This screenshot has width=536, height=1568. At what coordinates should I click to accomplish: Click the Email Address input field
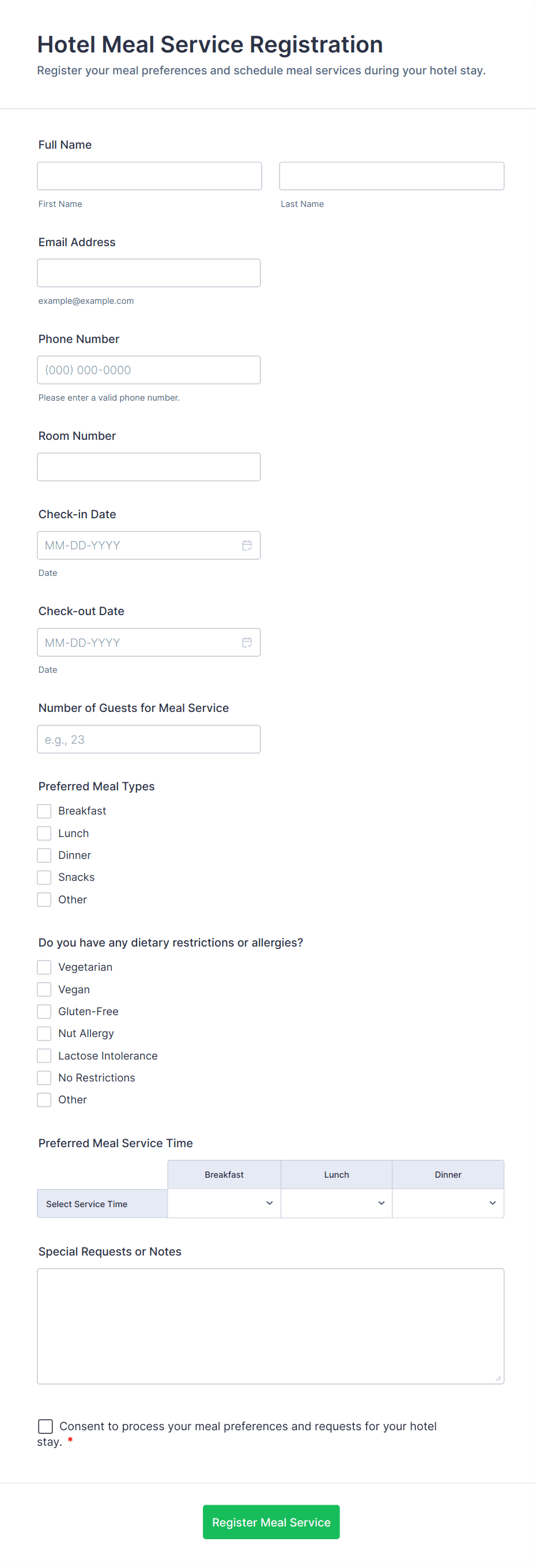click(149, 273)
